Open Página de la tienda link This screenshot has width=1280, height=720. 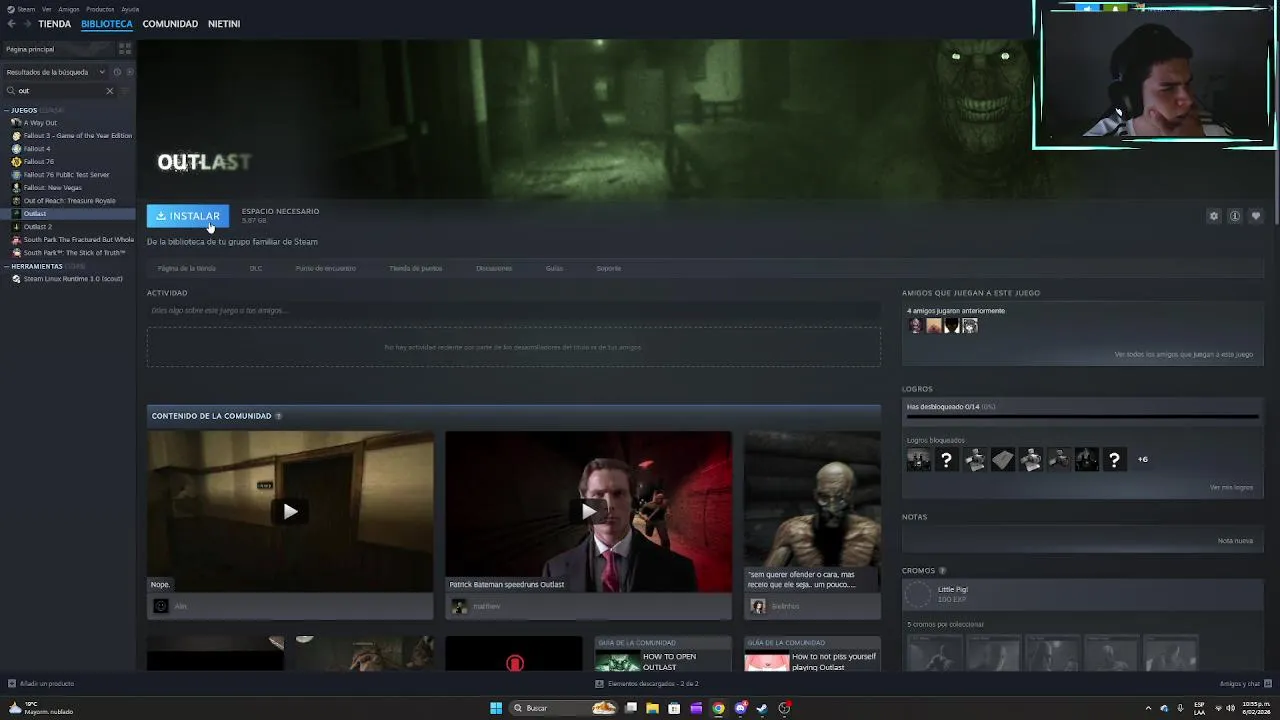(187, 268)
